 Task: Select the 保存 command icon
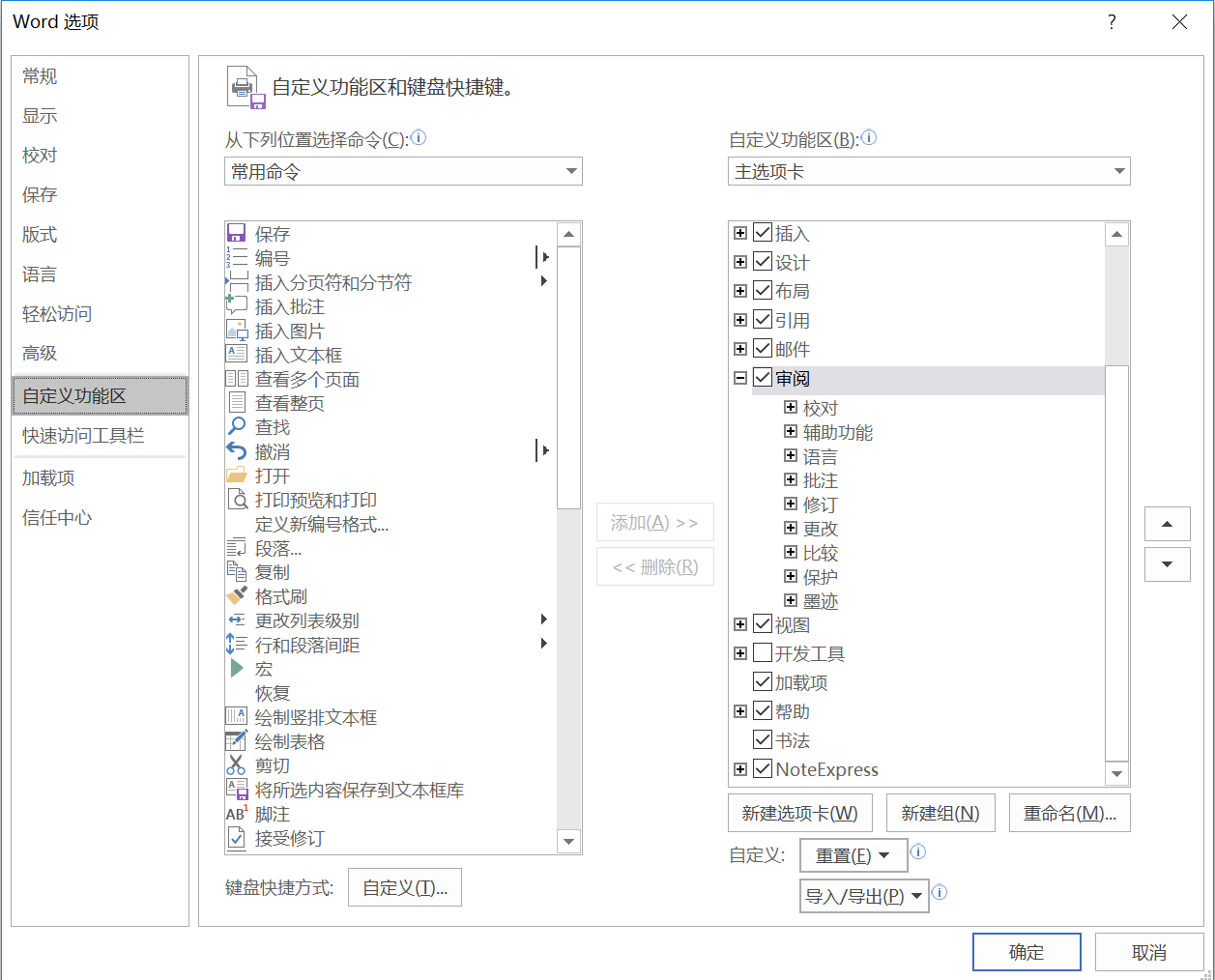tap(235, 233)
